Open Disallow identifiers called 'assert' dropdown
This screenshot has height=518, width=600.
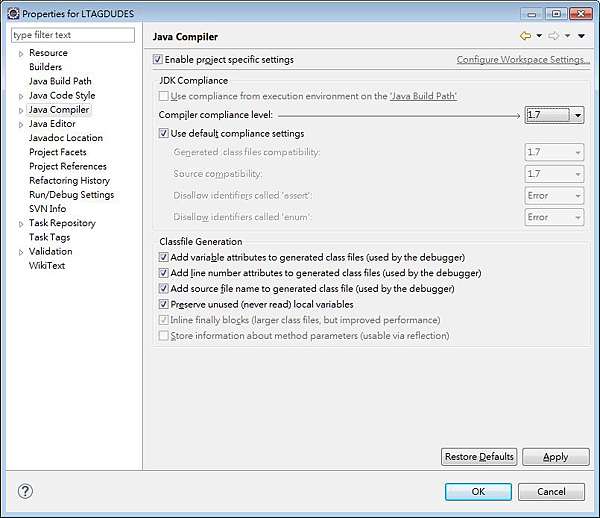(554, 195)
